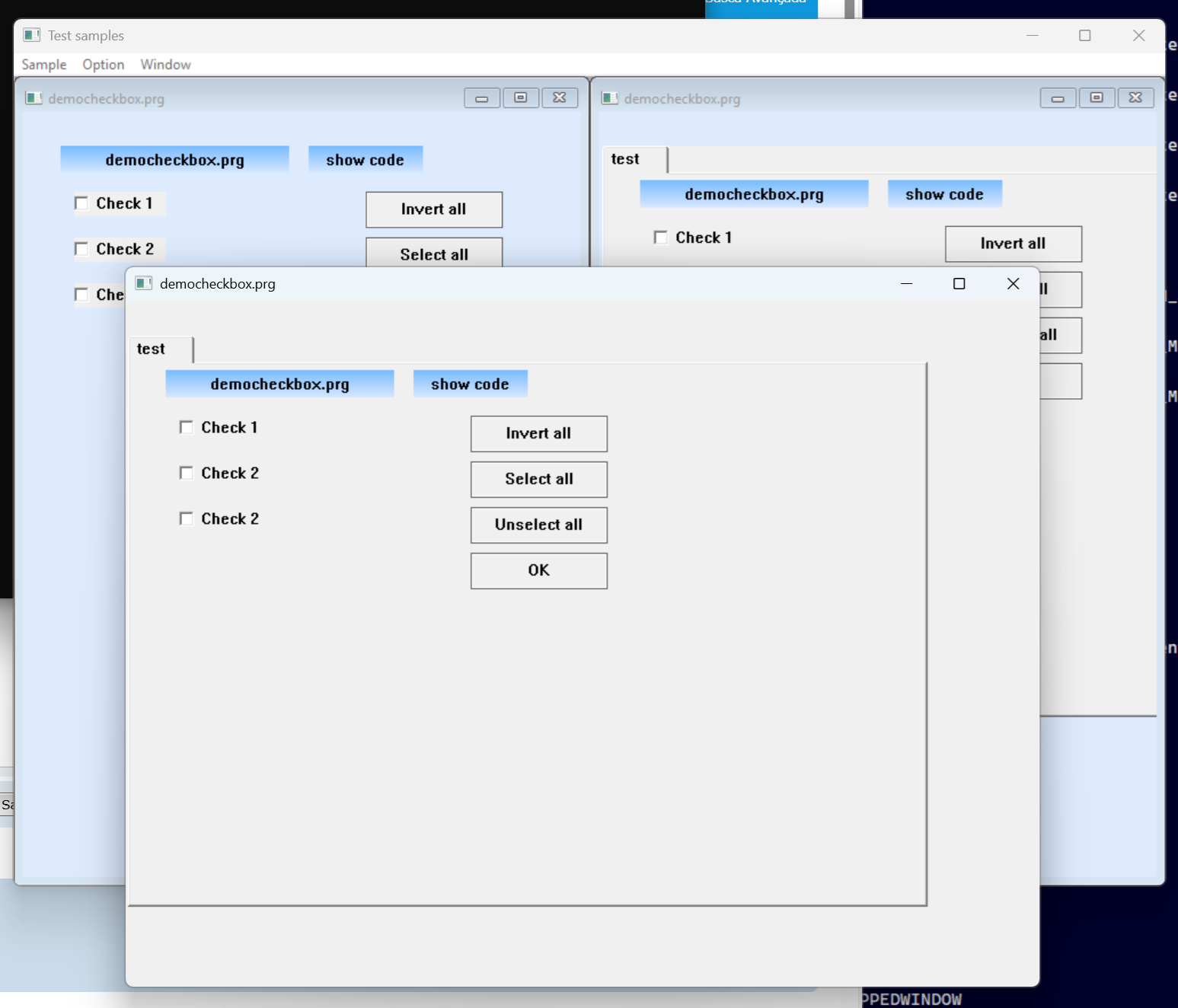
Task: Click Invert all in left MDI window
Action: pyautogui.click(x=434, y=209)
